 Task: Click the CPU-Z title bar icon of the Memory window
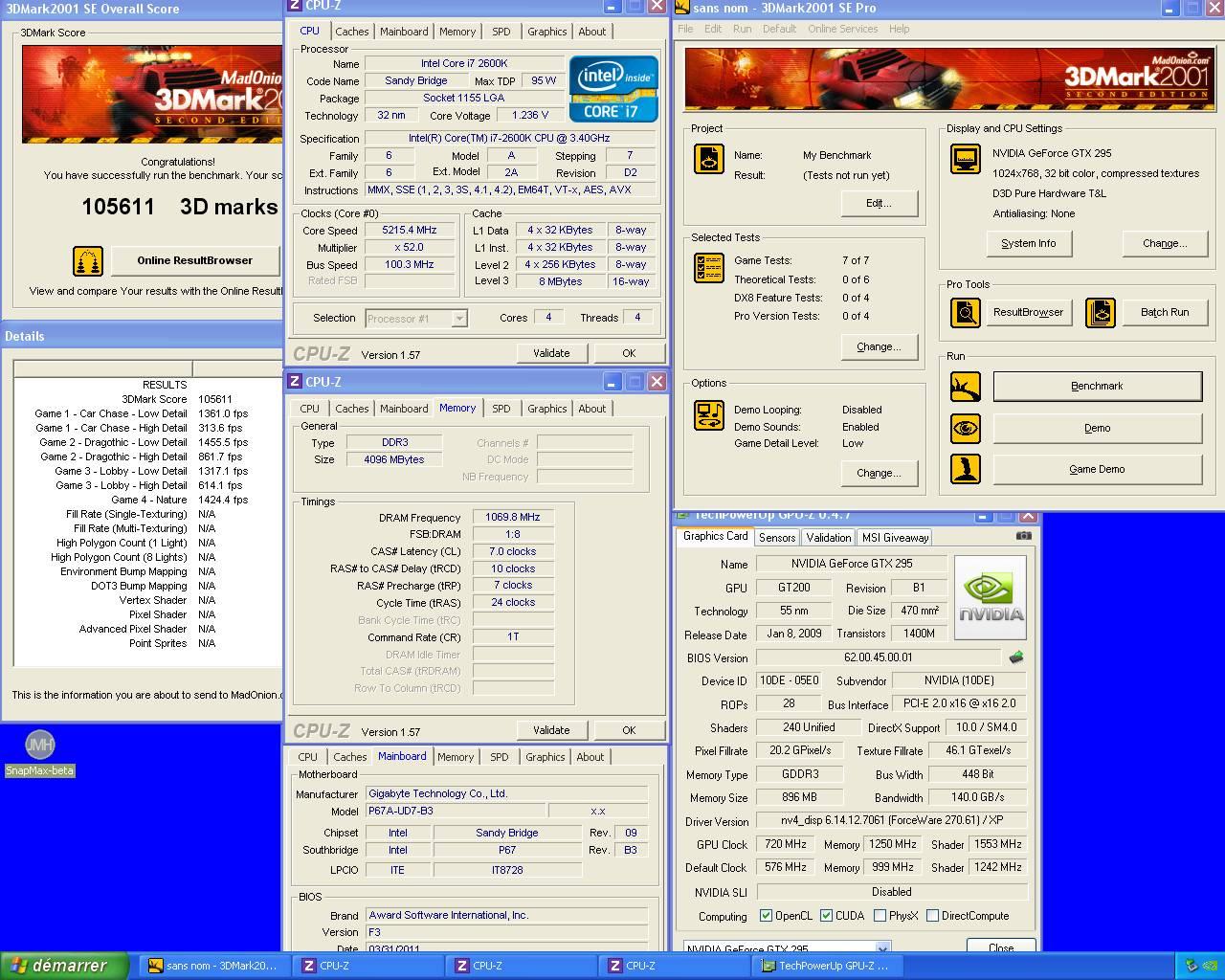click(296, 382)
